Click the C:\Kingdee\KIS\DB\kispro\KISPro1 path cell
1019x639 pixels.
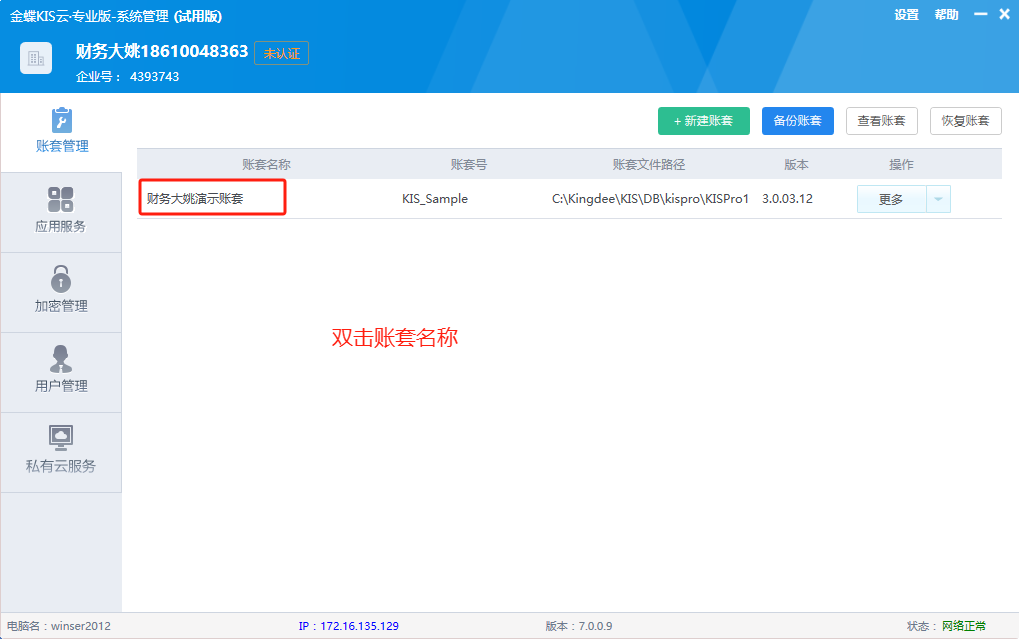(651, 199)
